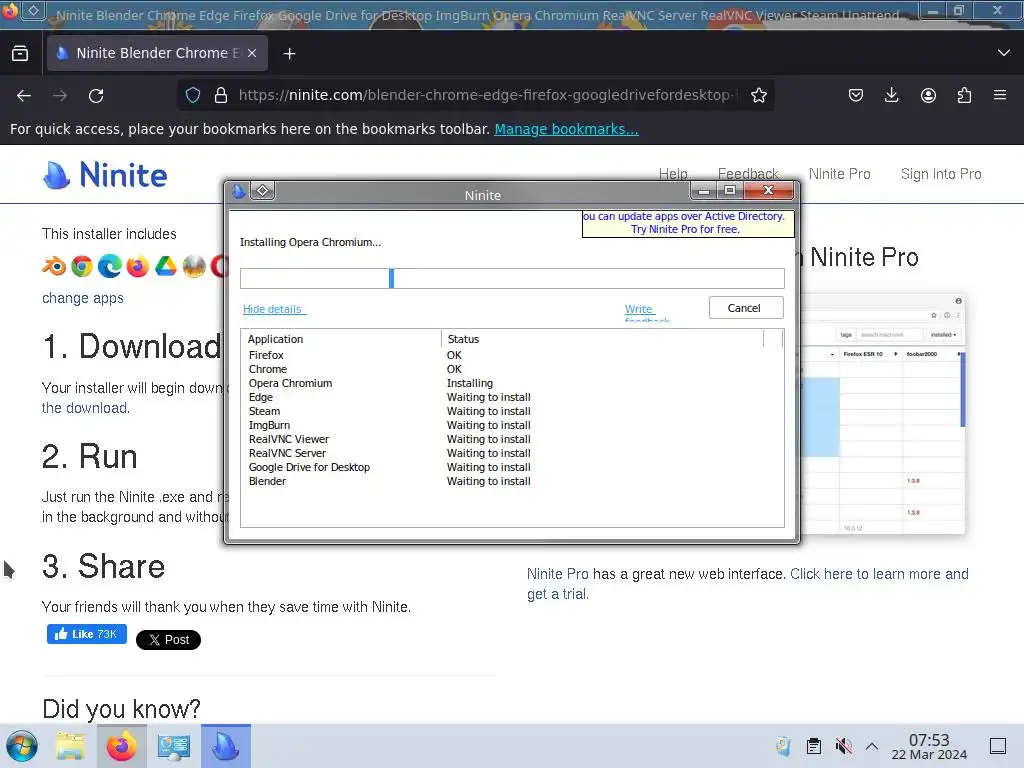Open a new tab with plus
Image resolution: width=1024 pixels, height=768 pixels.
coord(289,54)
